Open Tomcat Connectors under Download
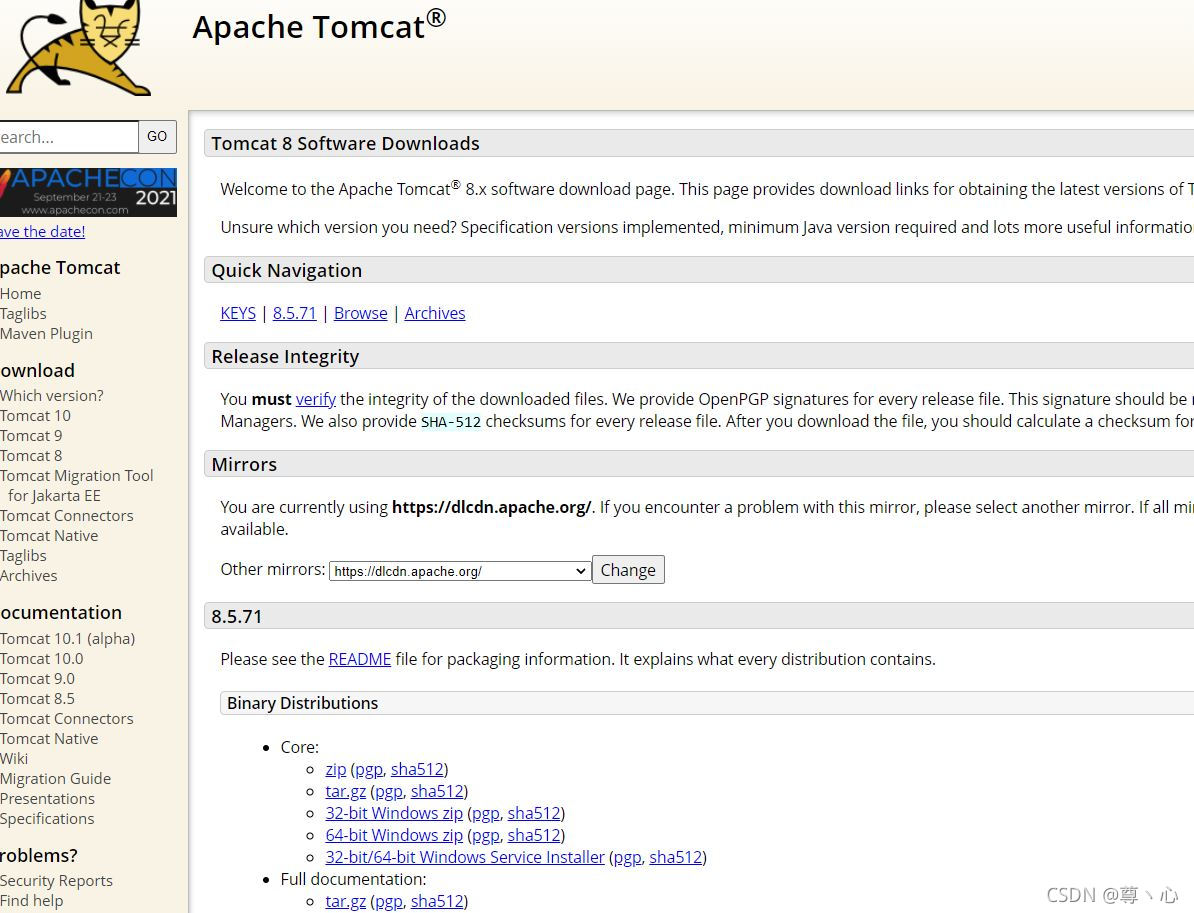The width and height of the screenshot is (1194, 913). coord(66,516)
